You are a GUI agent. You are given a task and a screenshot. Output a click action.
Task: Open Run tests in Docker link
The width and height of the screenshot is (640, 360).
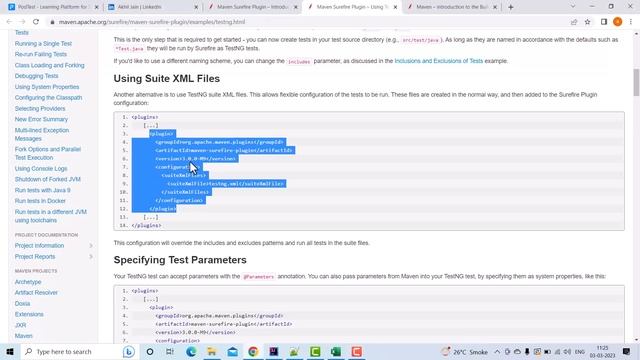point(40,201)
